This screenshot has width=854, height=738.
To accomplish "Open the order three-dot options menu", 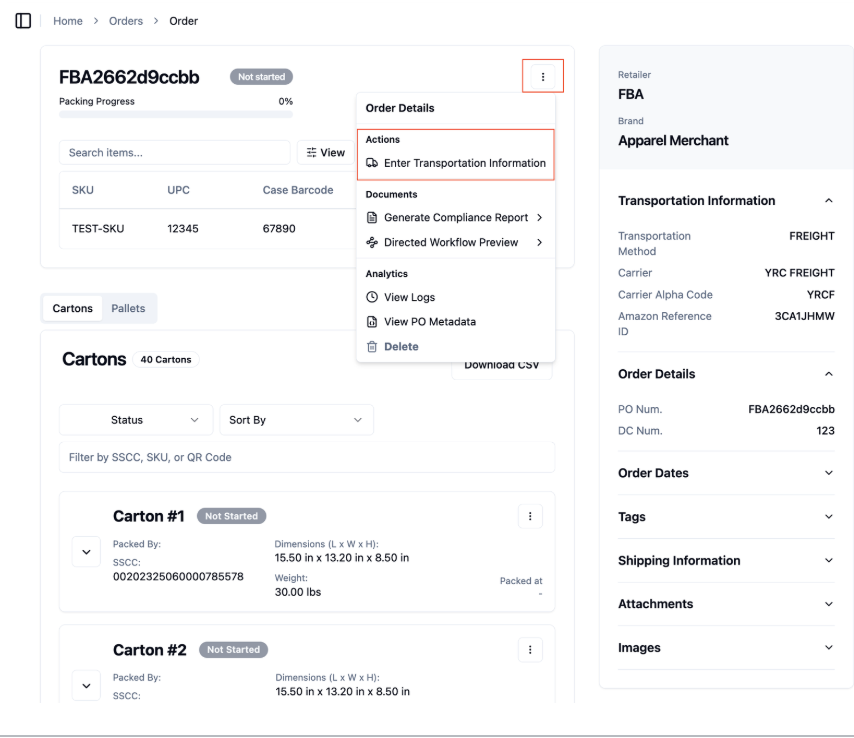I will [x=542, y=77].
